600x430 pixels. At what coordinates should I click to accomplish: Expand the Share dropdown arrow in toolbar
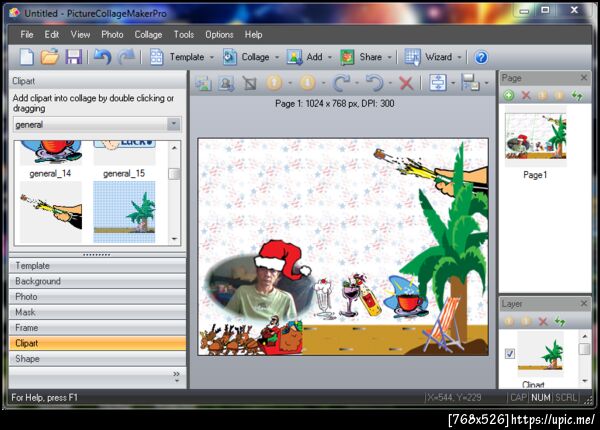coord(390,58)
